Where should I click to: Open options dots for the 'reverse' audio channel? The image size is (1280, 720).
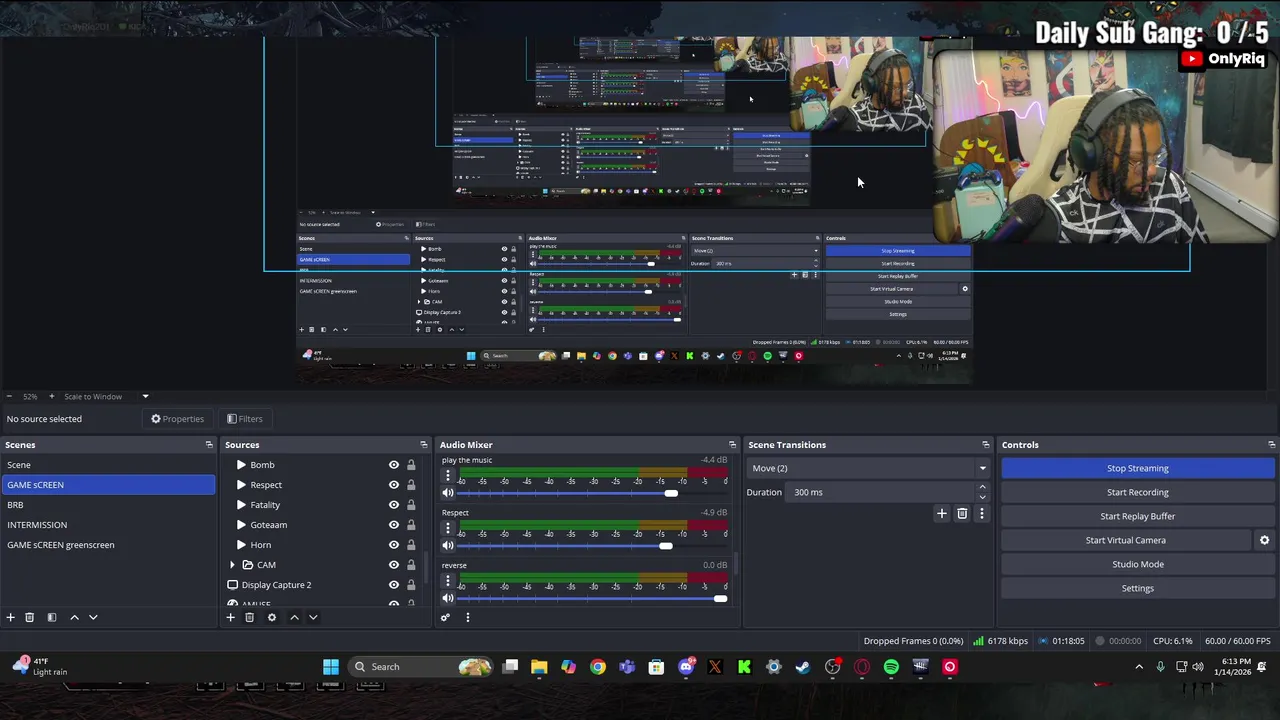tap(448, 581)
